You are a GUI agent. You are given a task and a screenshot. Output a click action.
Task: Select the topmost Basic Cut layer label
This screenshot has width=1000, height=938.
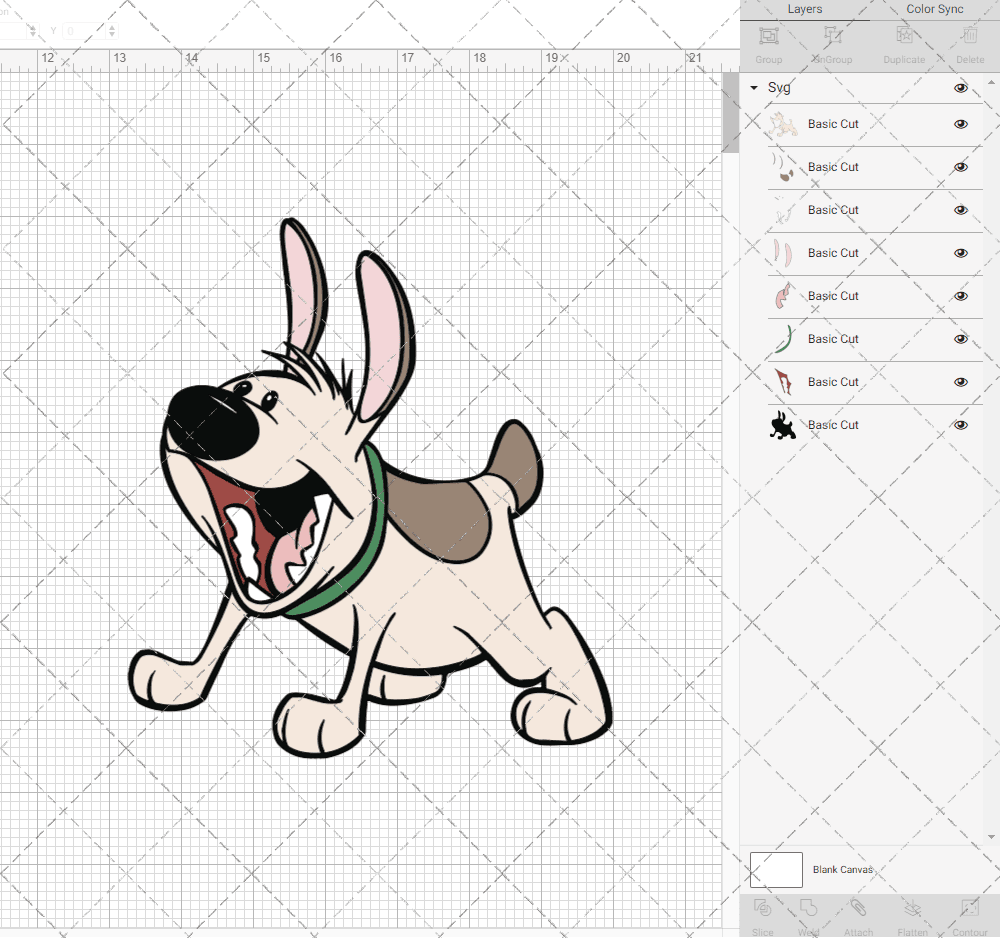point(833,124)
